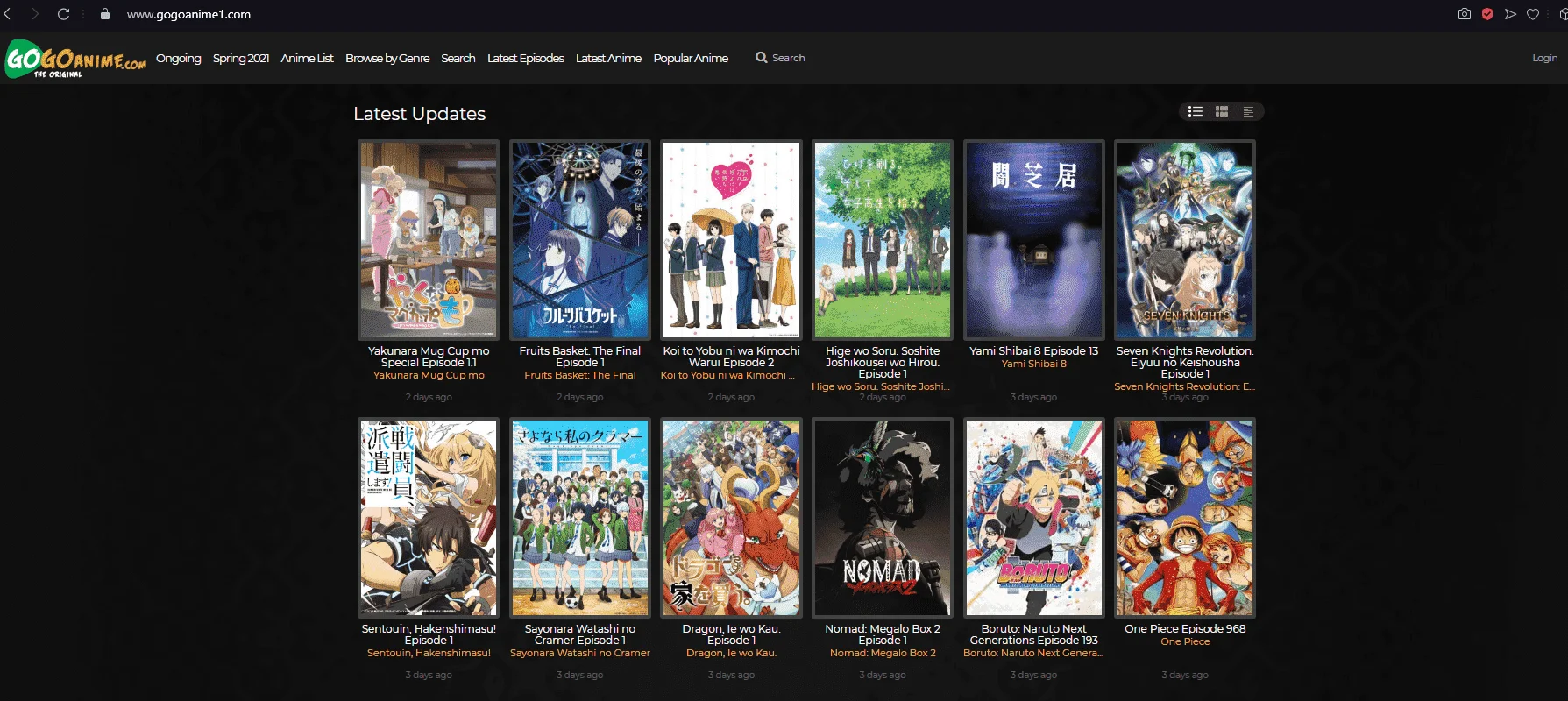Click the orange Sentouin, Hakenshimasu! series link

point(429,653)
